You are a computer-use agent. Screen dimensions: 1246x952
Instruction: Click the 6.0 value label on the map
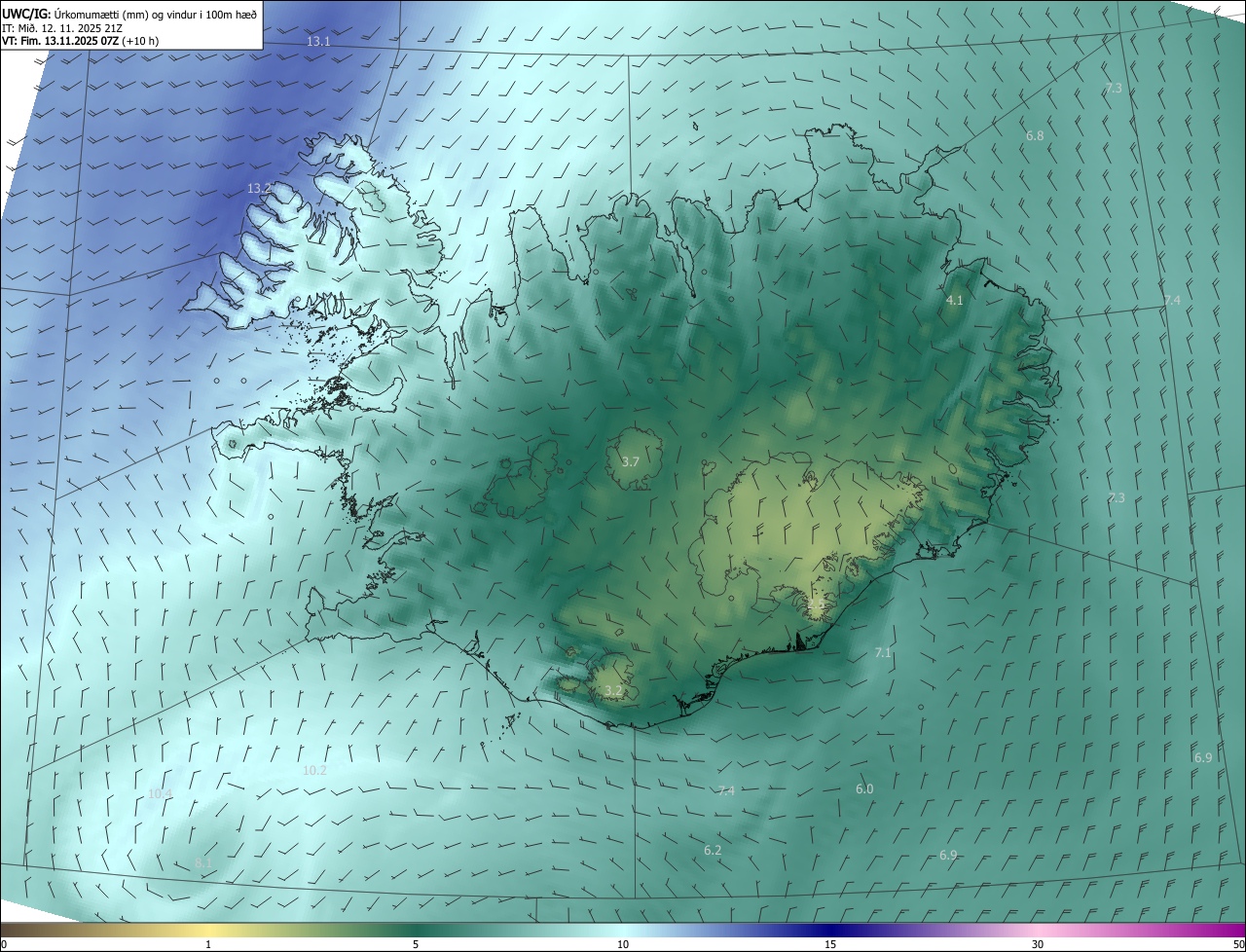click(864, 788)
